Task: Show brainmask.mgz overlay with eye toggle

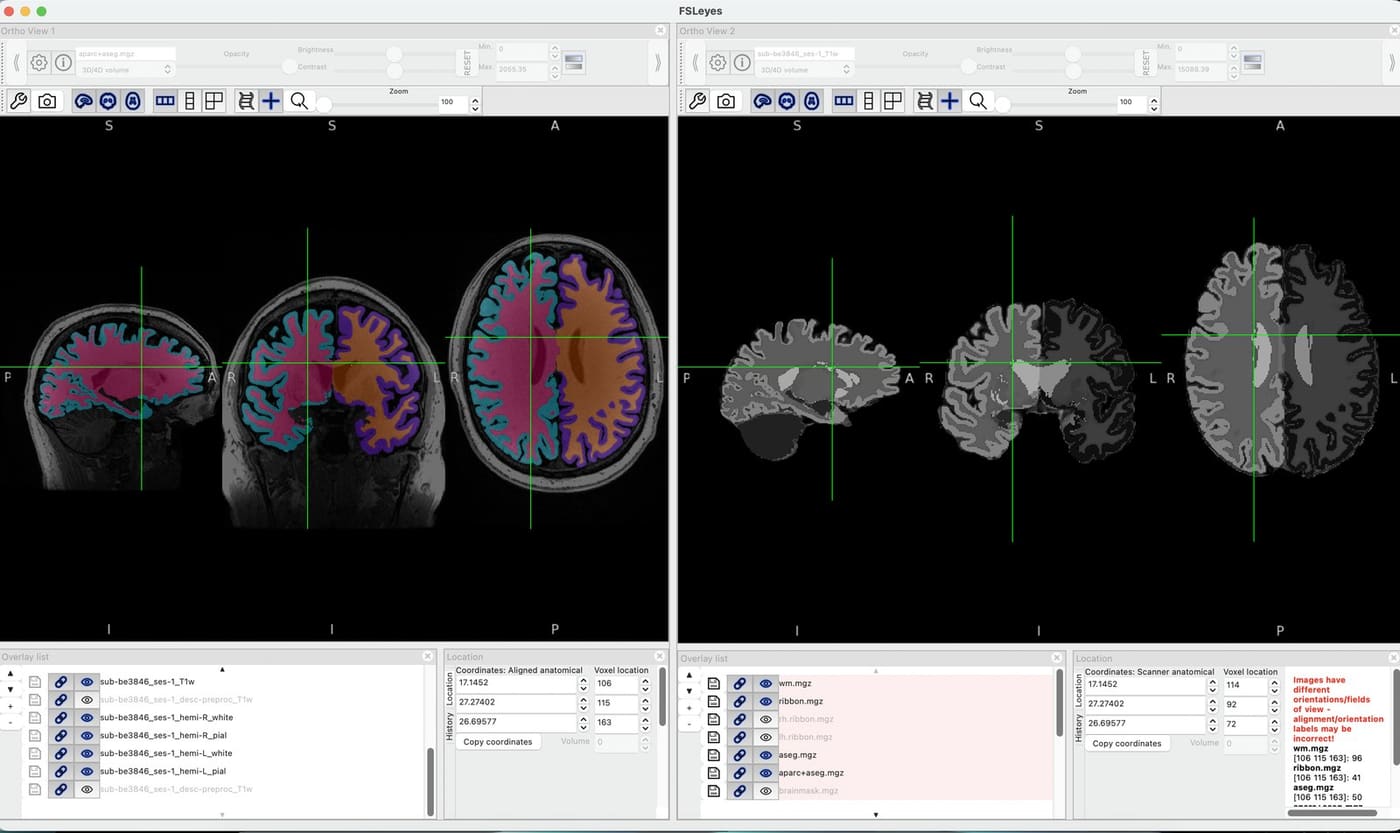Action: pos(766,791)
